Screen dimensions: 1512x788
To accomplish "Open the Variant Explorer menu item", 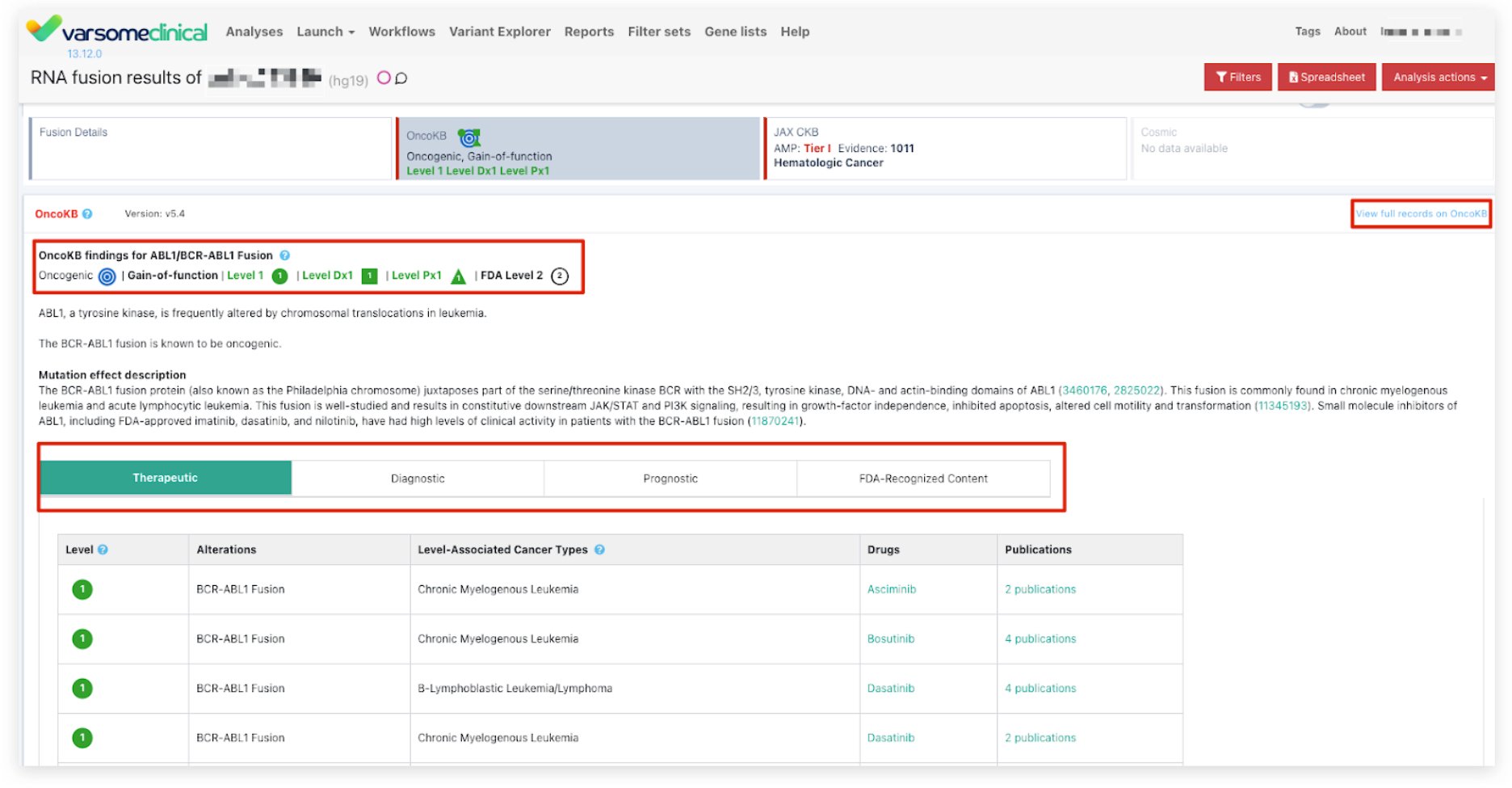I will 499,32.
